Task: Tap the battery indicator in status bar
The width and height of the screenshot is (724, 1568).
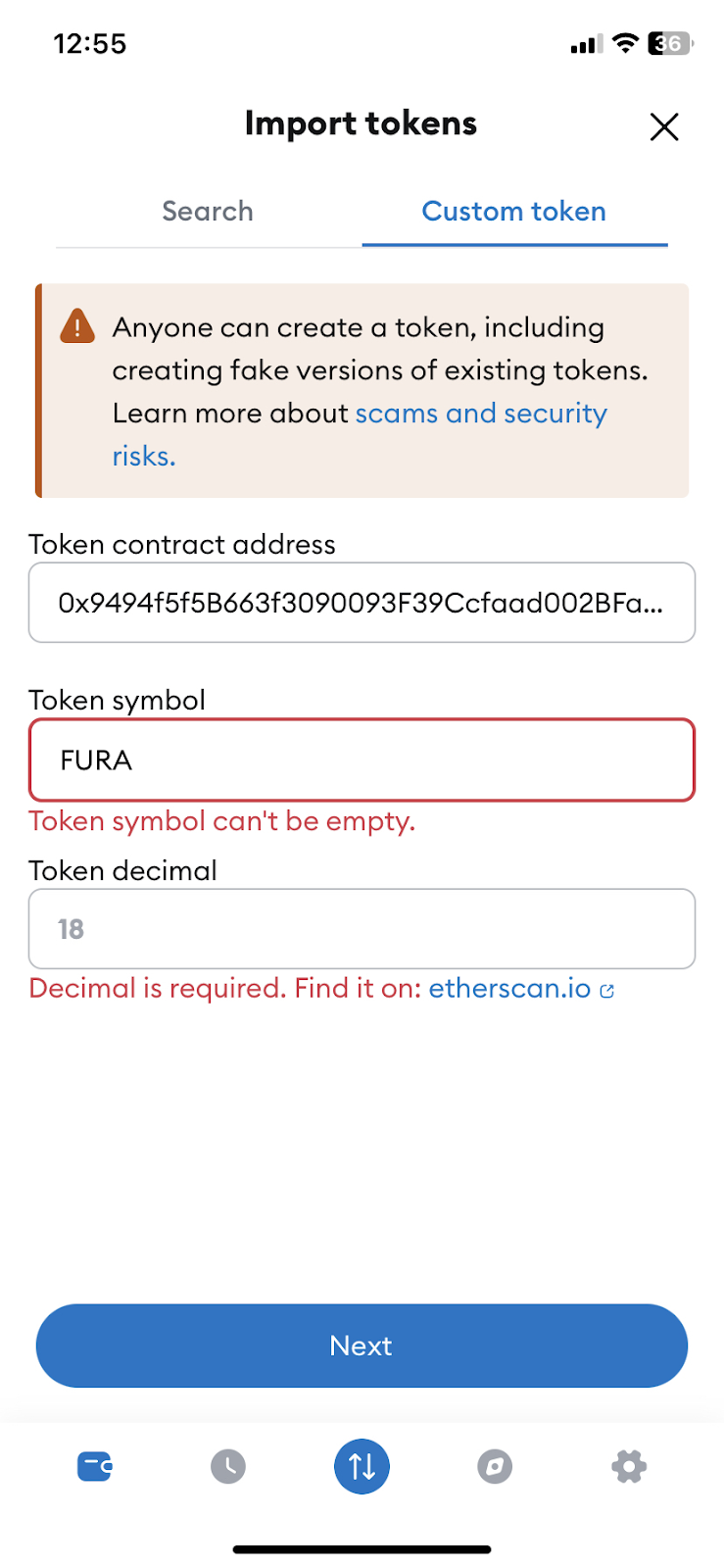Action: pyautogui.click(x=671, y=43)
